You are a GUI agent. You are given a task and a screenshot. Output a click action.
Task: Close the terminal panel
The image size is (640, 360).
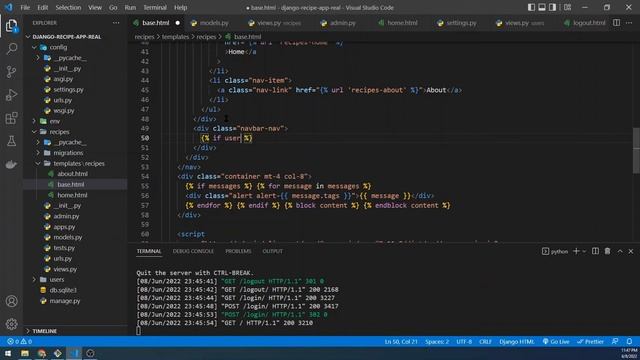click(631, 251)
